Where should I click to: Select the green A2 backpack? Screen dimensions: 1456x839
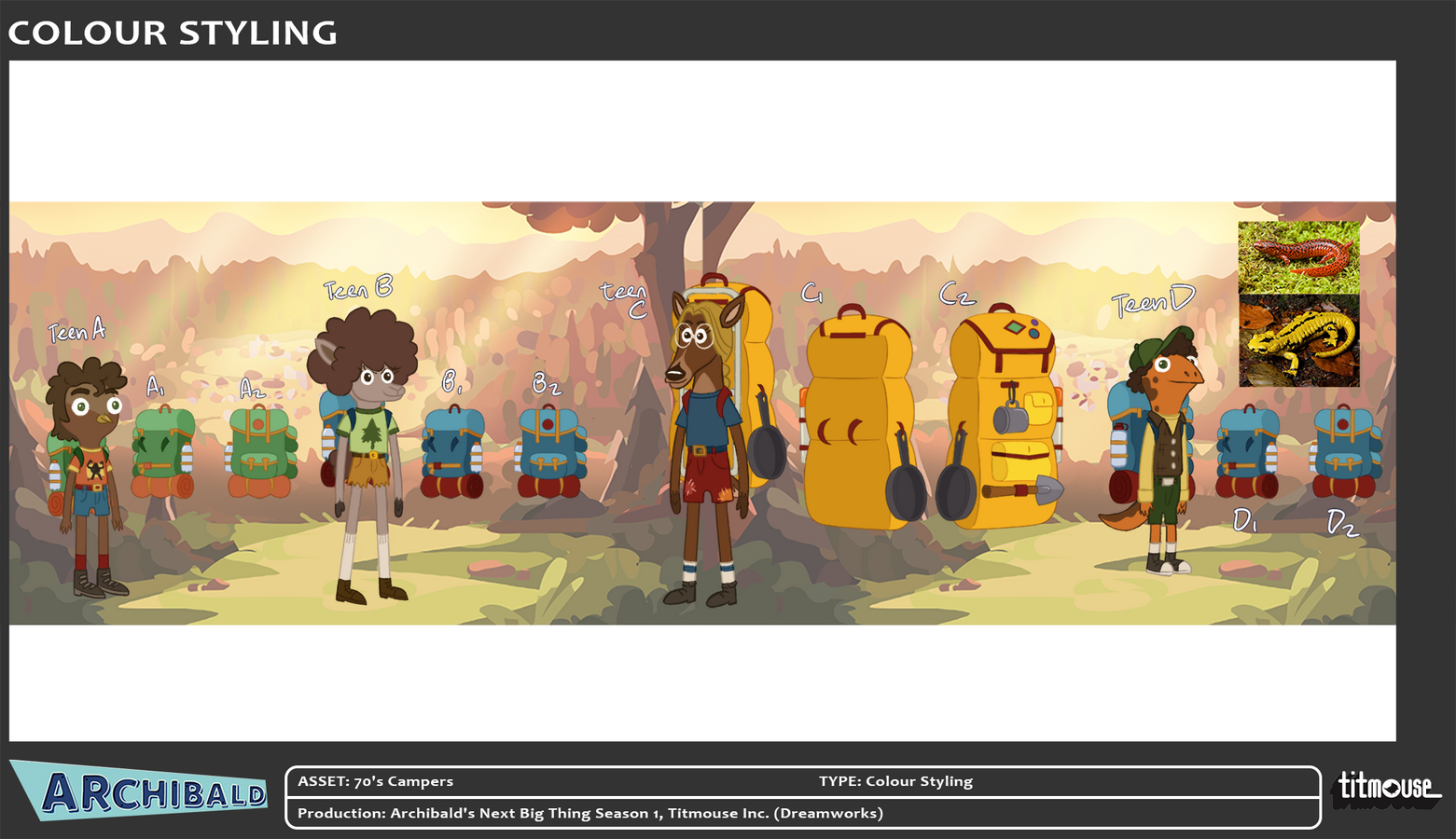coord(260,452)
